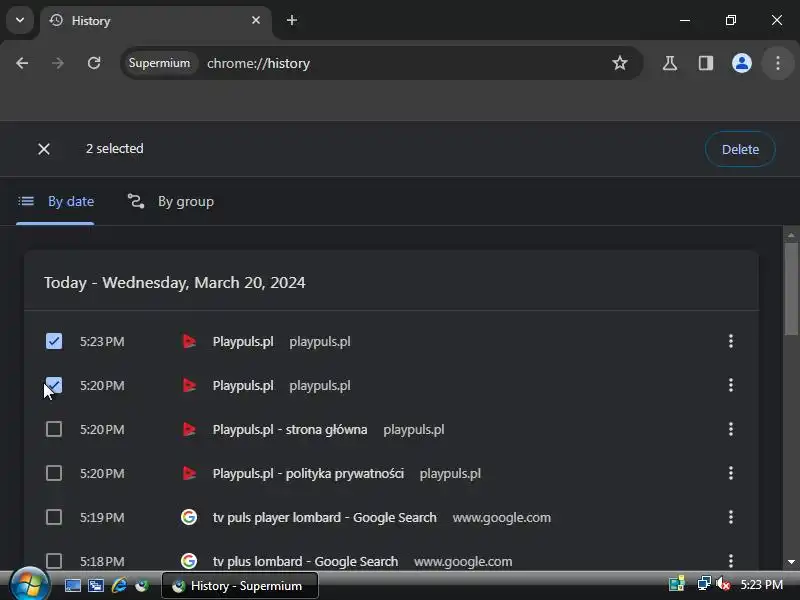Open the Chrome Labs flask icon
Image resolution: width=800 pixels, height=600 pixels.
(670, 63)
